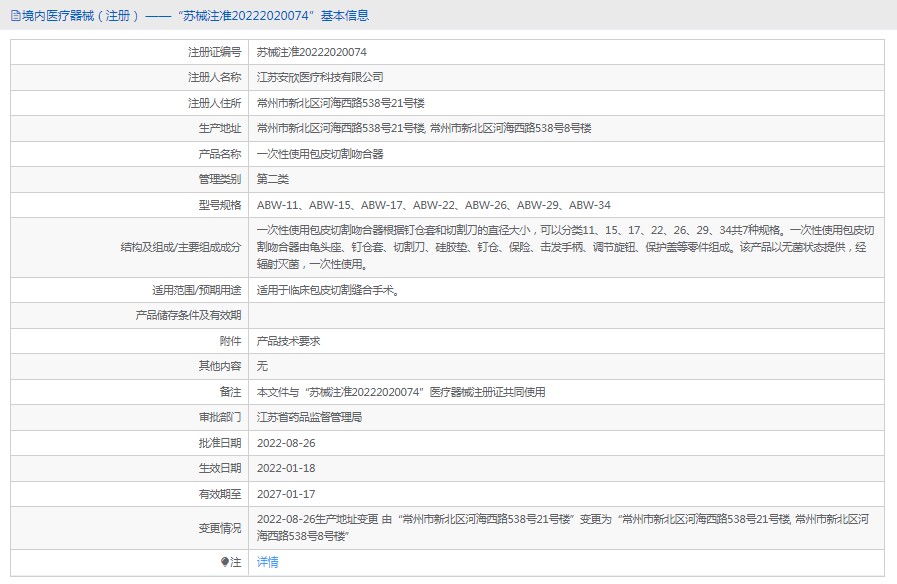Screen dimensions: 897x584
Task: Select effective date 2022-01-18
Action: coord(286,468)
